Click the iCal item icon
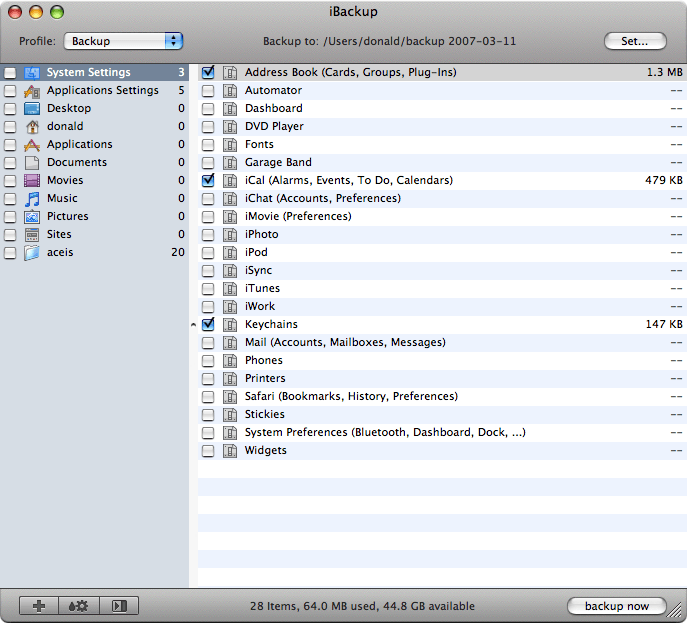 tap(230, 181)
